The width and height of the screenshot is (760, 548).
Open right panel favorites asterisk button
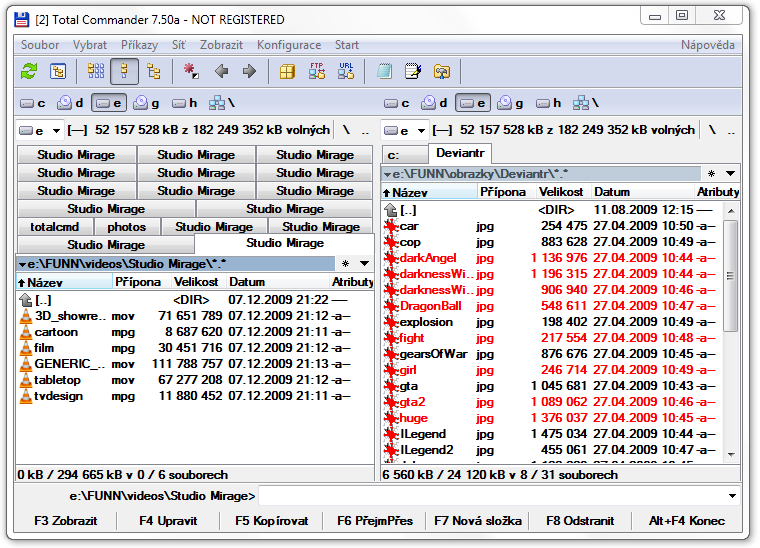(711, 173)
